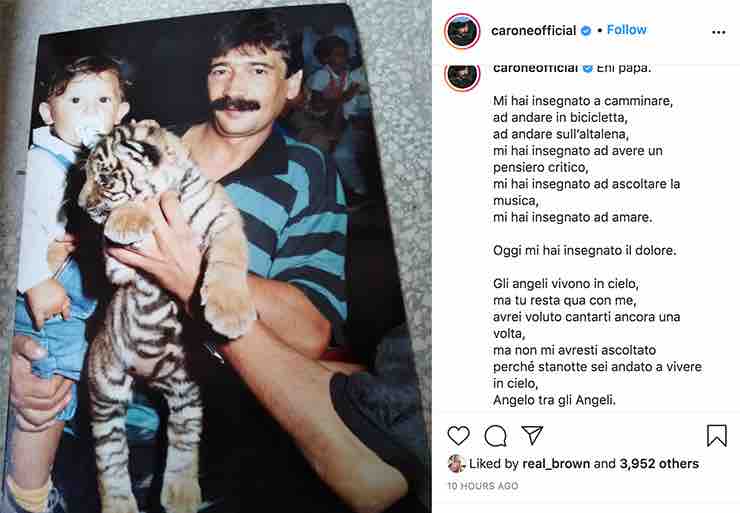Click the caption line 'Angelo tra gli Angeli'

(555, 400)
